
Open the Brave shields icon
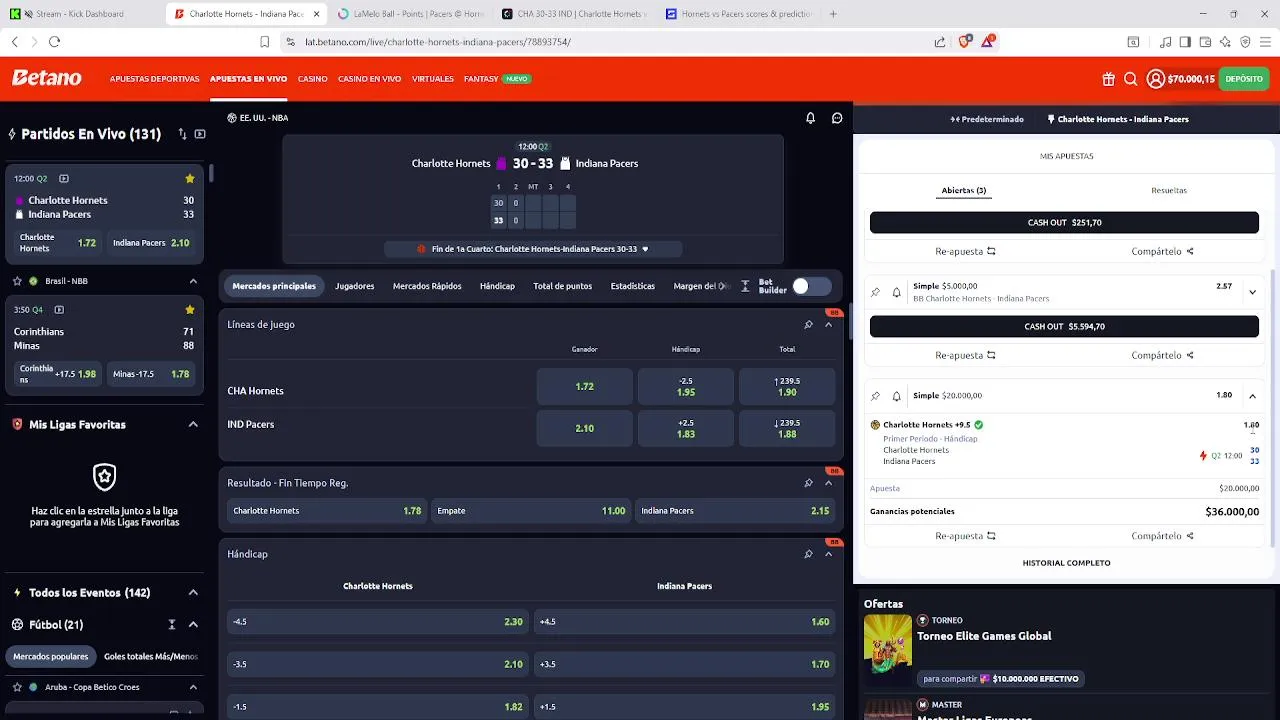click(965, 42)
